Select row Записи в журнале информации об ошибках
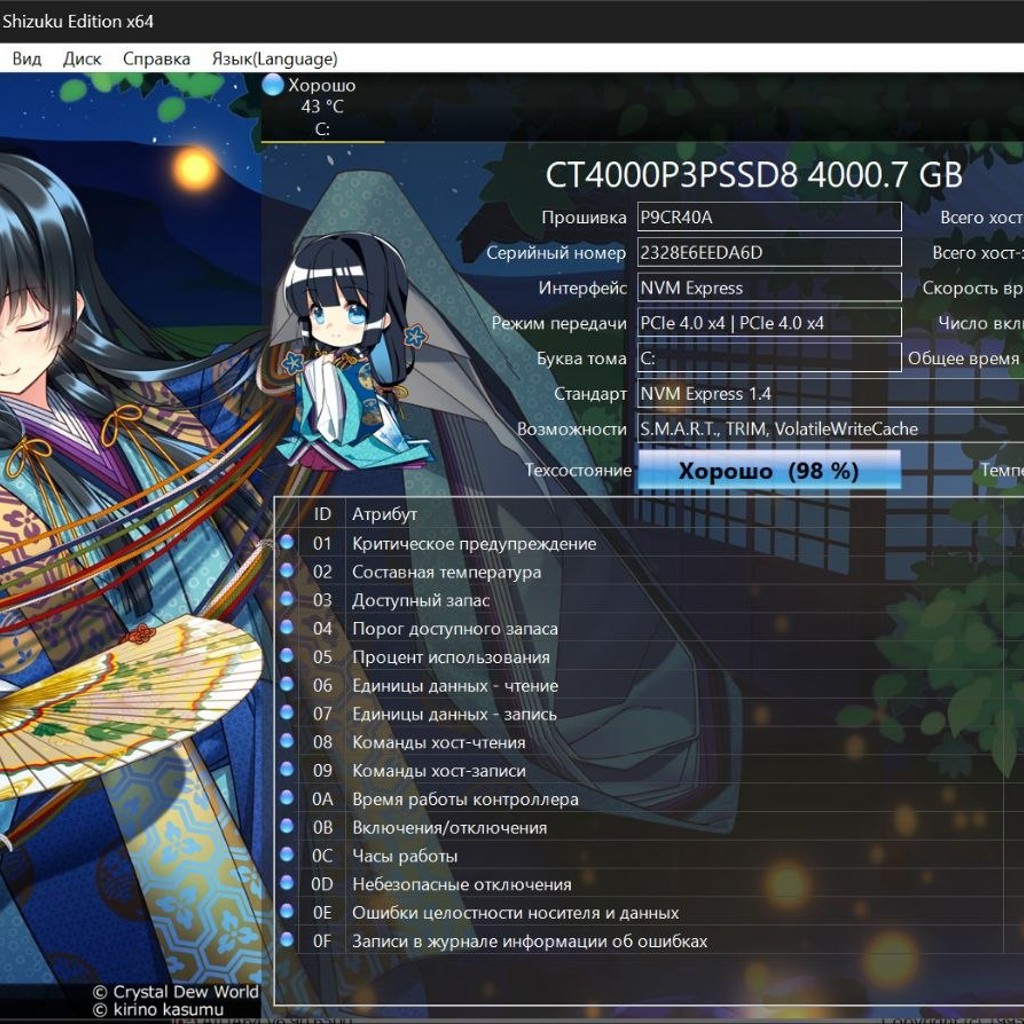 tap(649, 941)
